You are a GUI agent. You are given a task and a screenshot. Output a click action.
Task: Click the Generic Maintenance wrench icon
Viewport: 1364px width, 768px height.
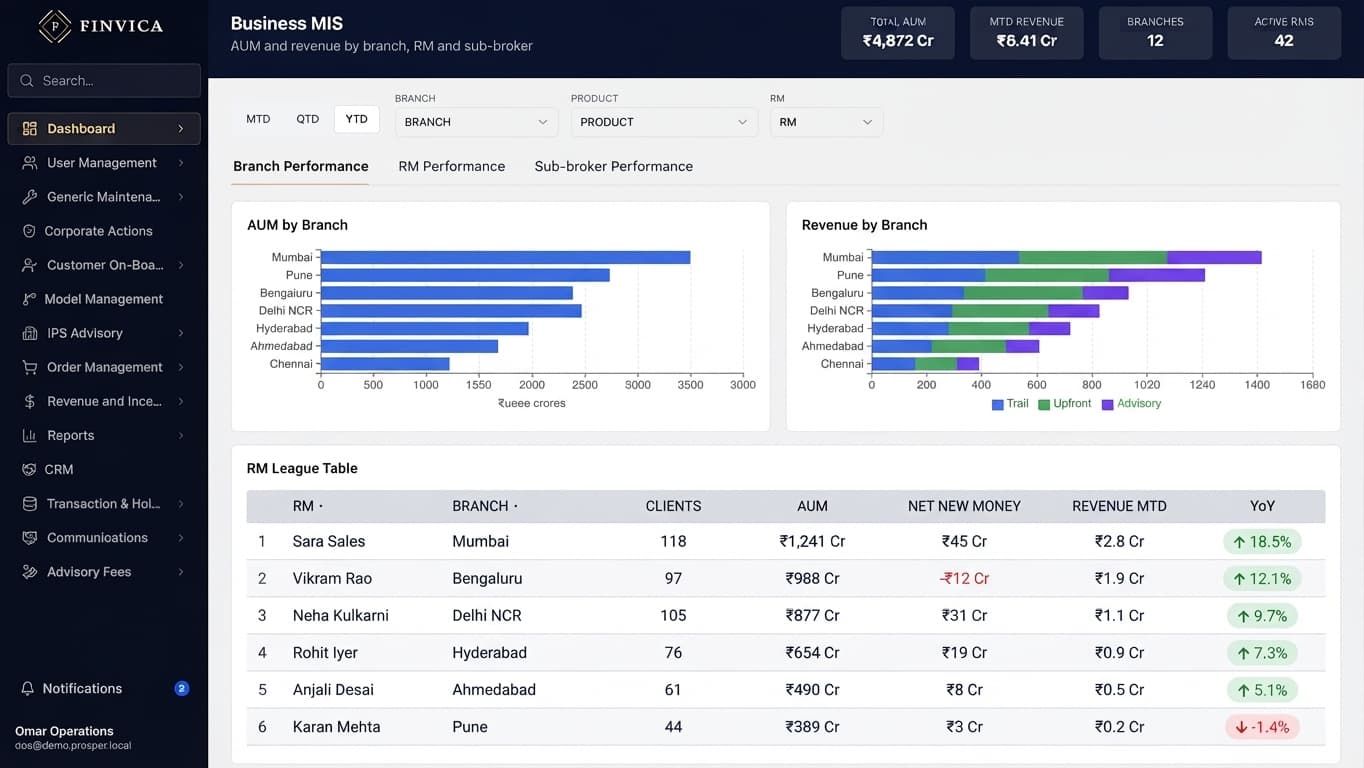[29, 197]
